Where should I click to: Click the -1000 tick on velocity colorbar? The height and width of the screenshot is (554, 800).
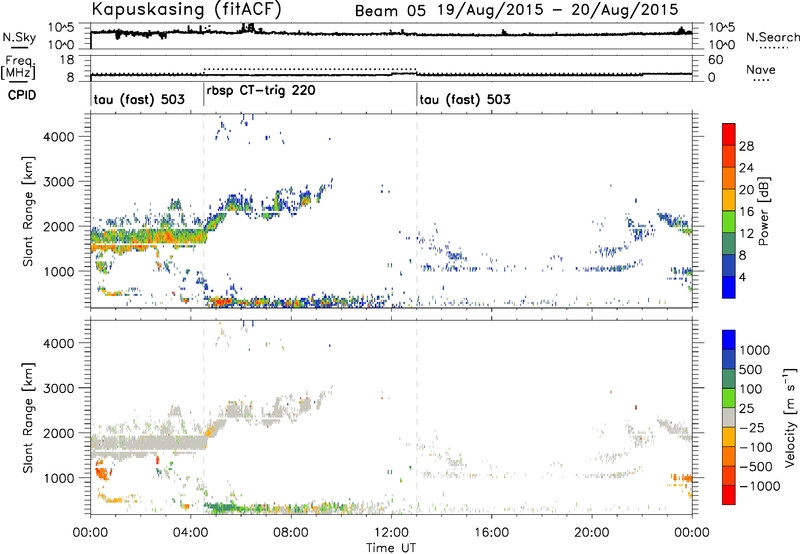(x=760, y=486)
